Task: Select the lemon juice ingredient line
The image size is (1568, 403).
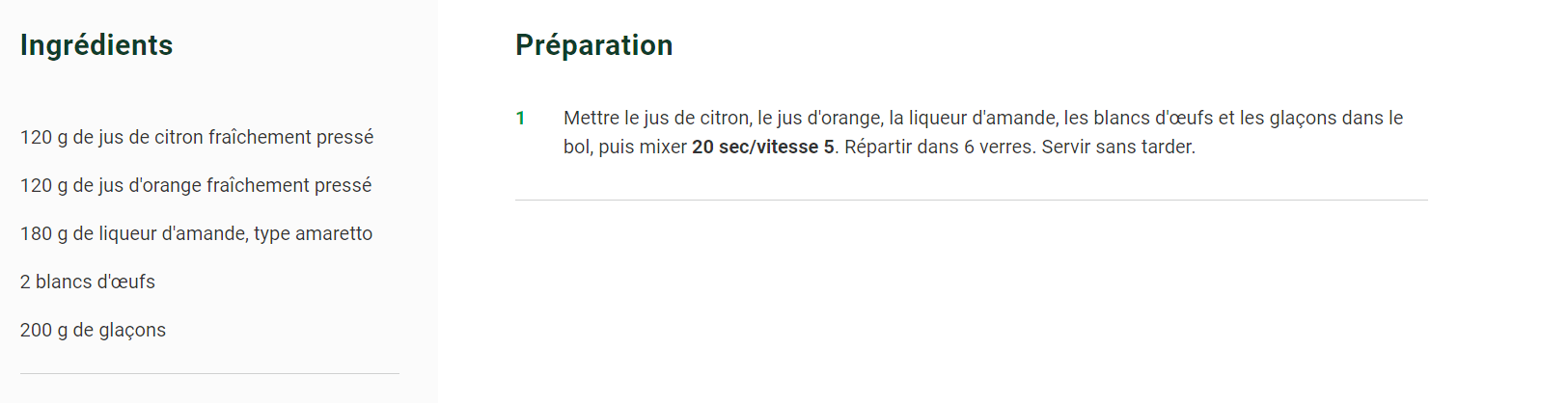Action: [x=197, y=137]
